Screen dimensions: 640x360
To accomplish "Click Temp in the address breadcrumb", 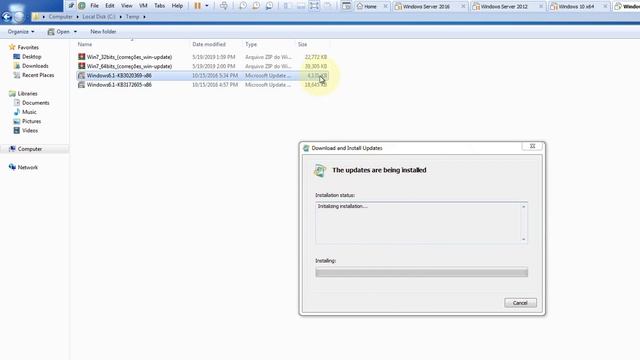I will click(x=132, y=17).
